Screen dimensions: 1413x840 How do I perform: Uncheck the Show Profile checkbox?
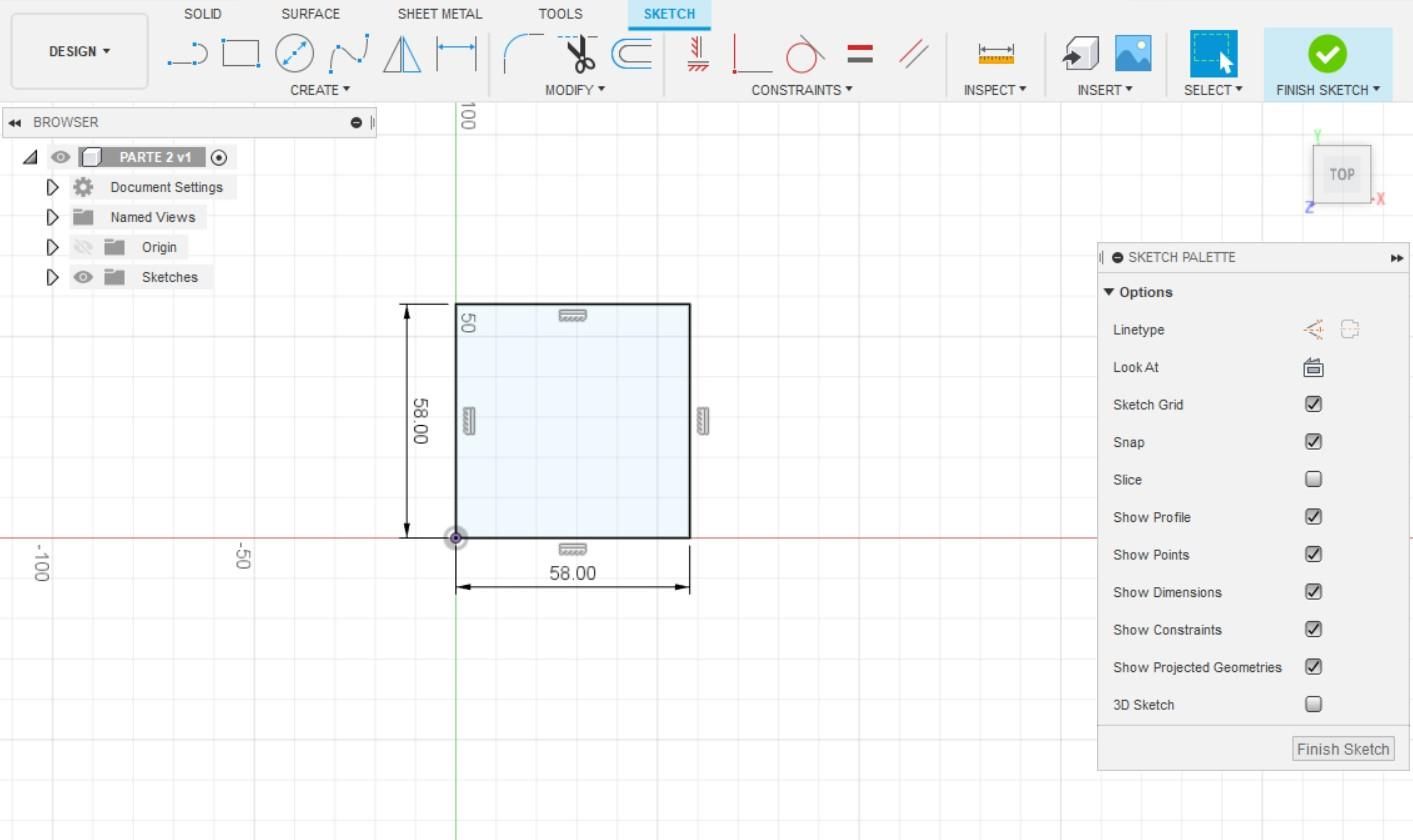pyautogui.click(x=1313, y=517)
